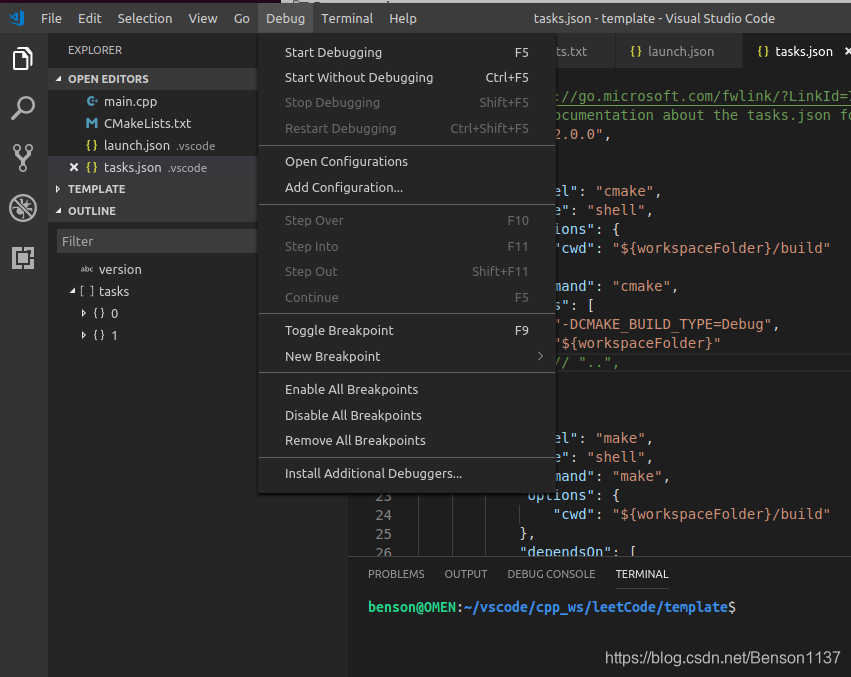Click the abc icon beside version
Viewport: 851px width, 677px height.
(x=87, y=269)
